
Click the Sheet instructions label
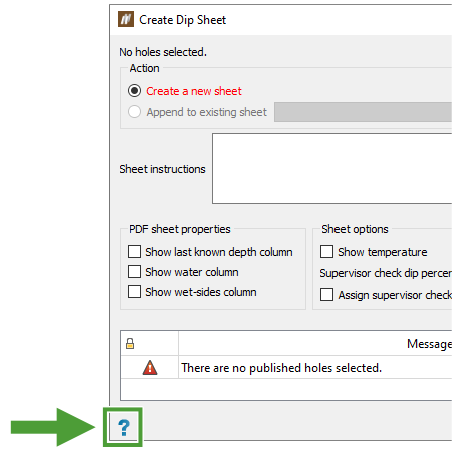[162, 169]
